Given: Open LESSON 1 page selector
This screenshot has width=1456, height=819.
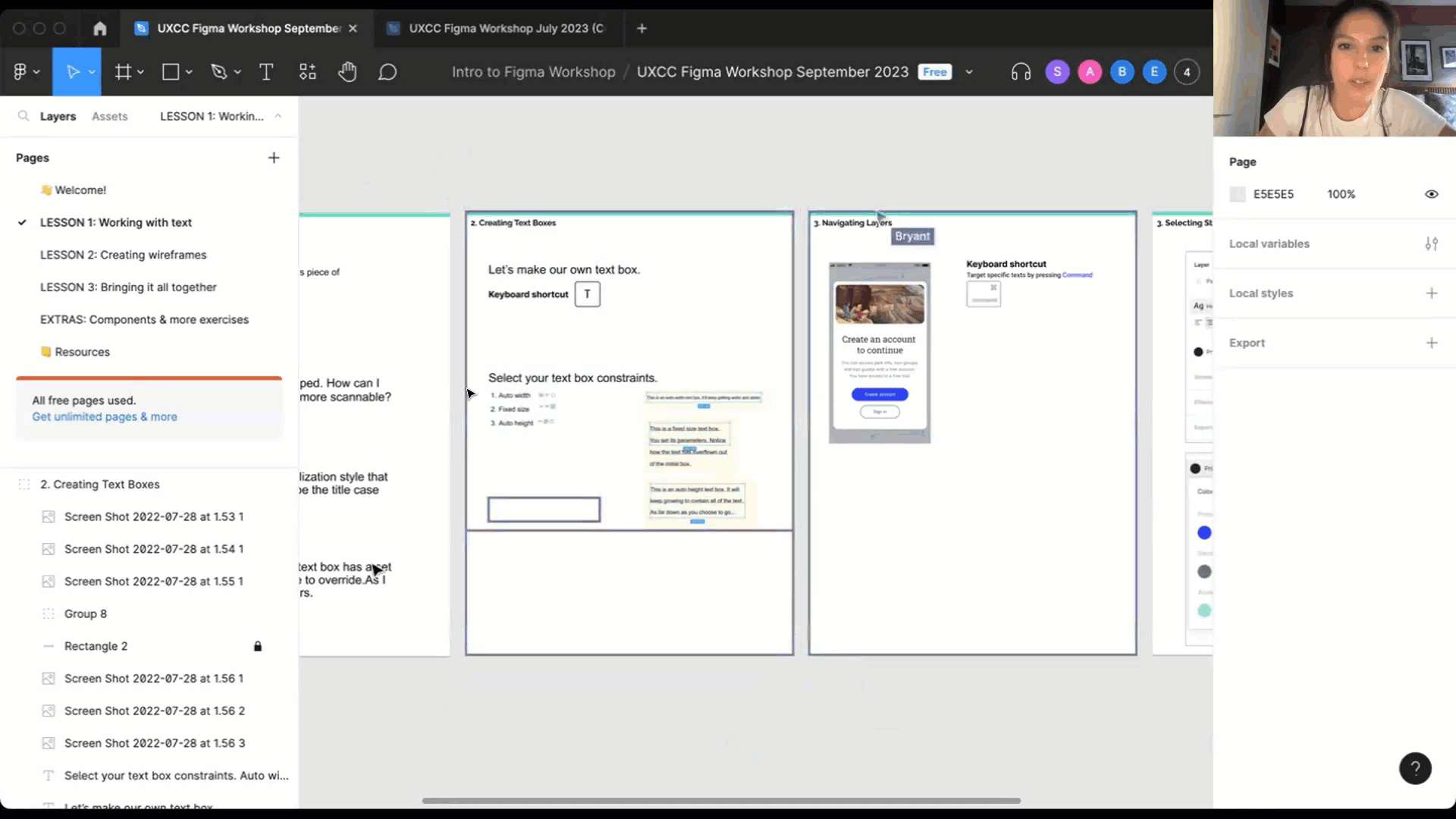Looking at the screenshot, I should [212, 116].
